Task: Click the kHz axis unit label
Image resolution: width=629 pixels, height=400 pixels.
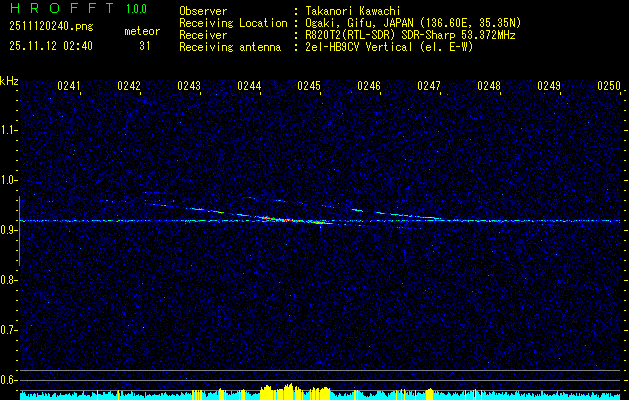Action: coord(9,81)
